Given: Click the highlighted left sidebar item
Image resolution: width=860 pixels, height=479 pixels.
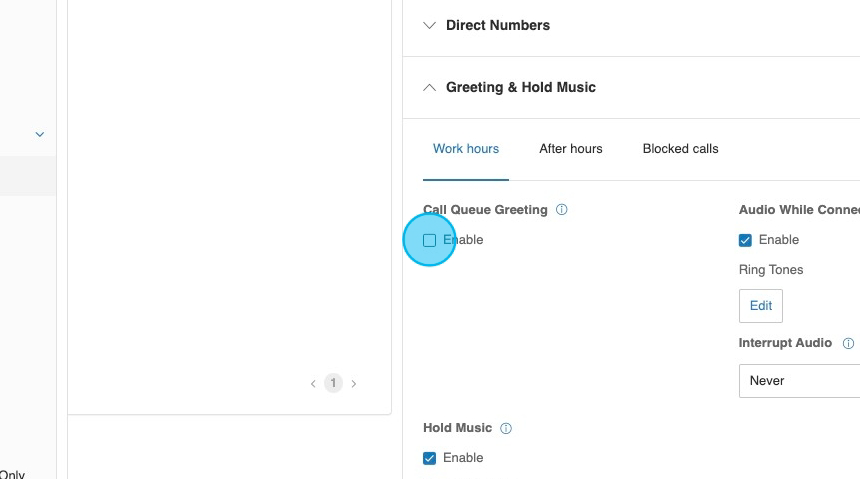Looking at the screenshot, I should pyautogui.click(x=28, y=176).
